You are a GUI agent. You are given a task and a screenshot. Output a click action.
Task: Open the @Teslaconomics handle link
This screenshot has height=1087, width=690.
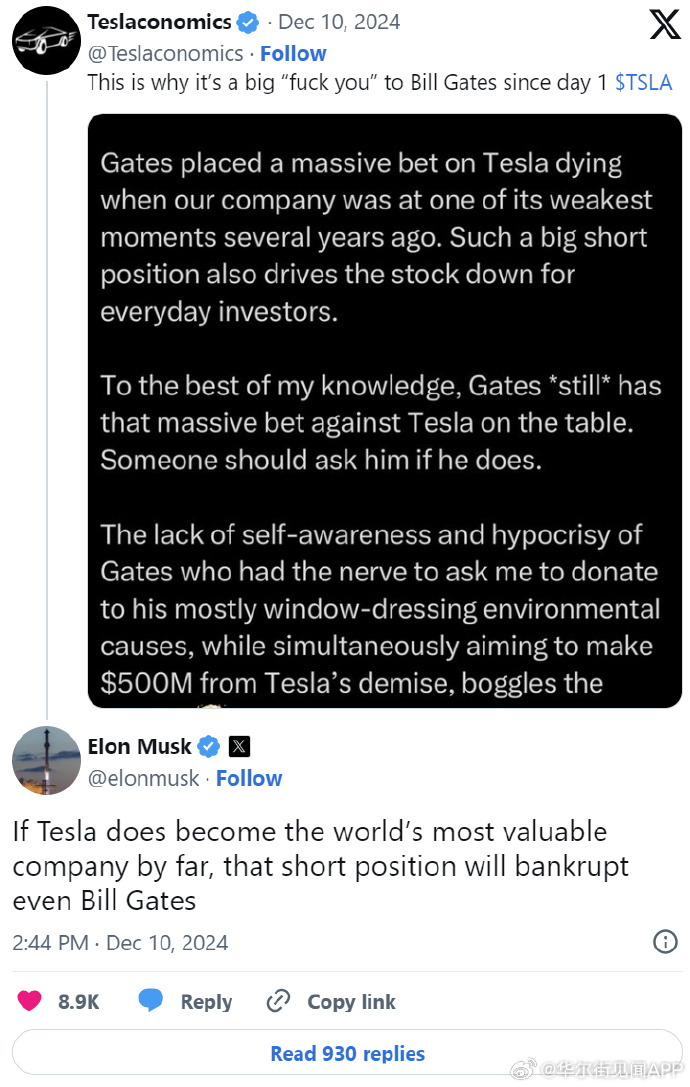(165, 53)
